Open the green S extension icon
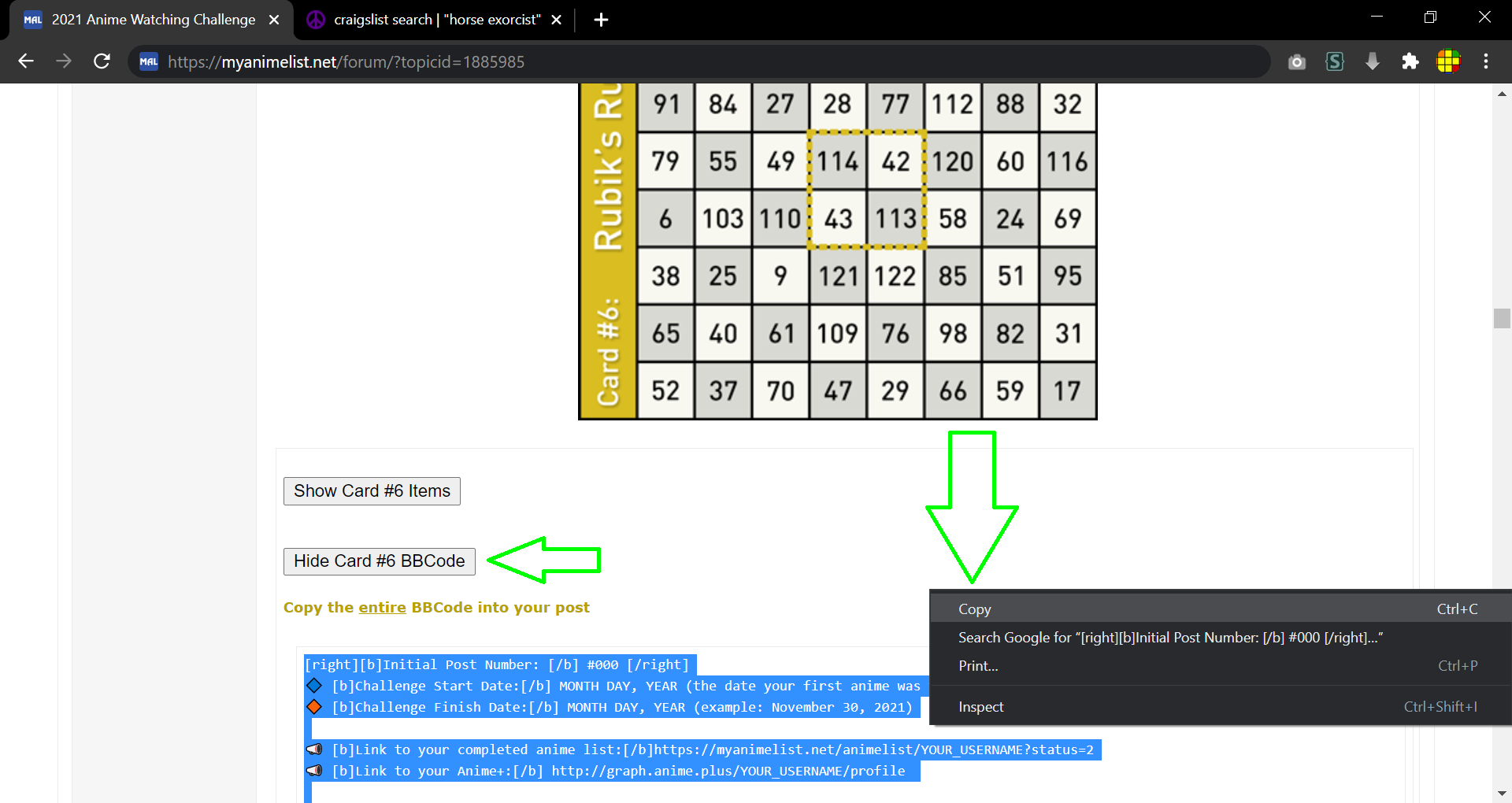Screen dimensions: 1512x803 point(1335,61)
